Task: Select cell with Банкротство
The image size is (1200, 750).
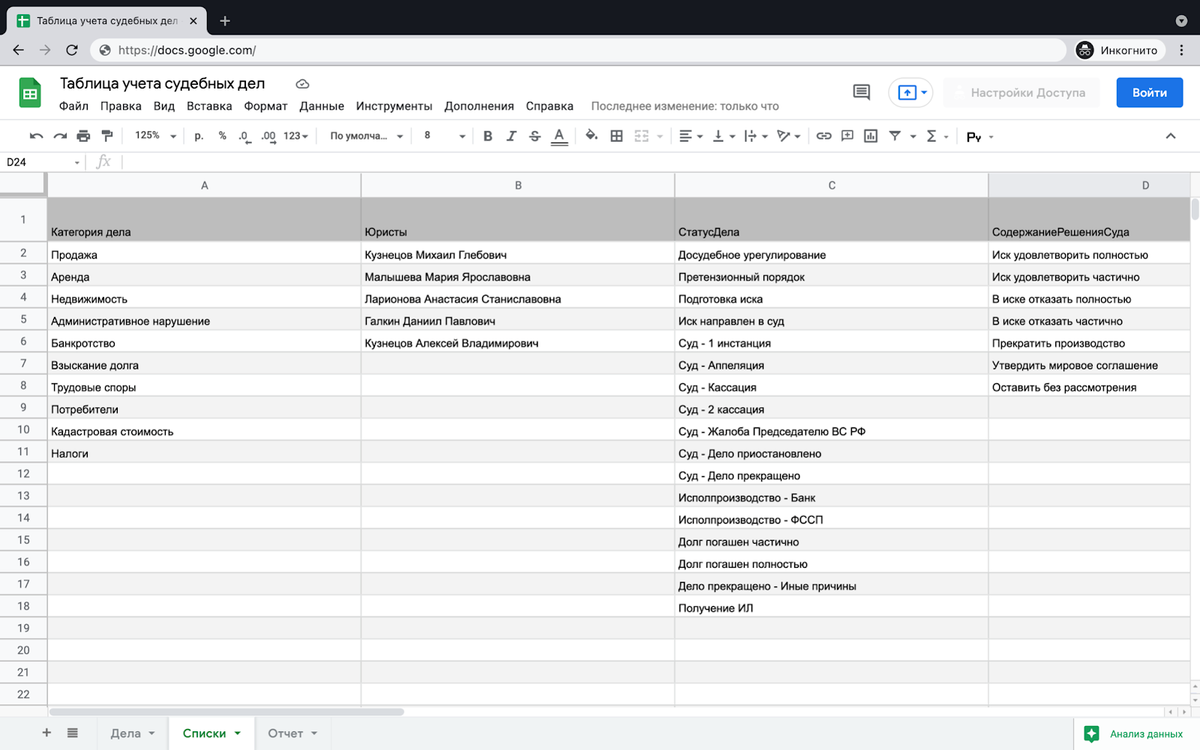Action: tap(204, 343)
